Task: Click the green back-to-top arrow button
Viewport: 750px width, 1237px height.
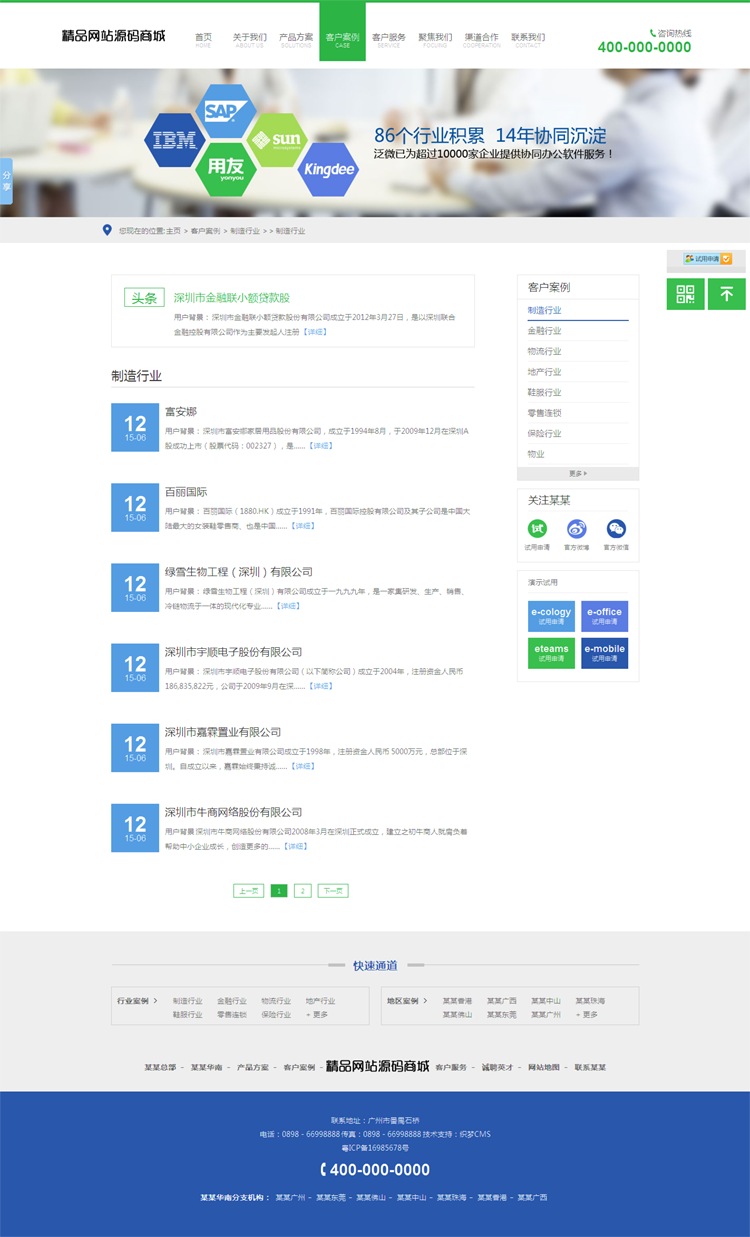Action: click(x=727, y=294)
